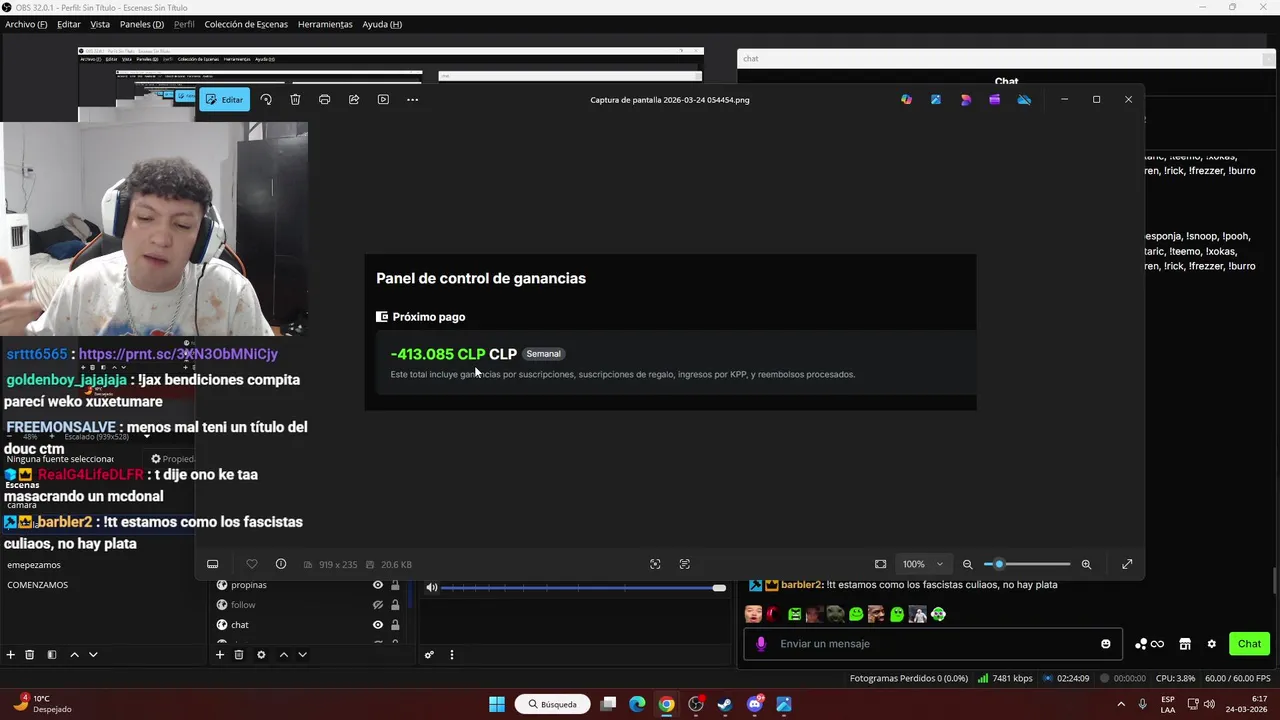
Task: Open scene filters icon in Scenes panel
Action: [52, 655]
